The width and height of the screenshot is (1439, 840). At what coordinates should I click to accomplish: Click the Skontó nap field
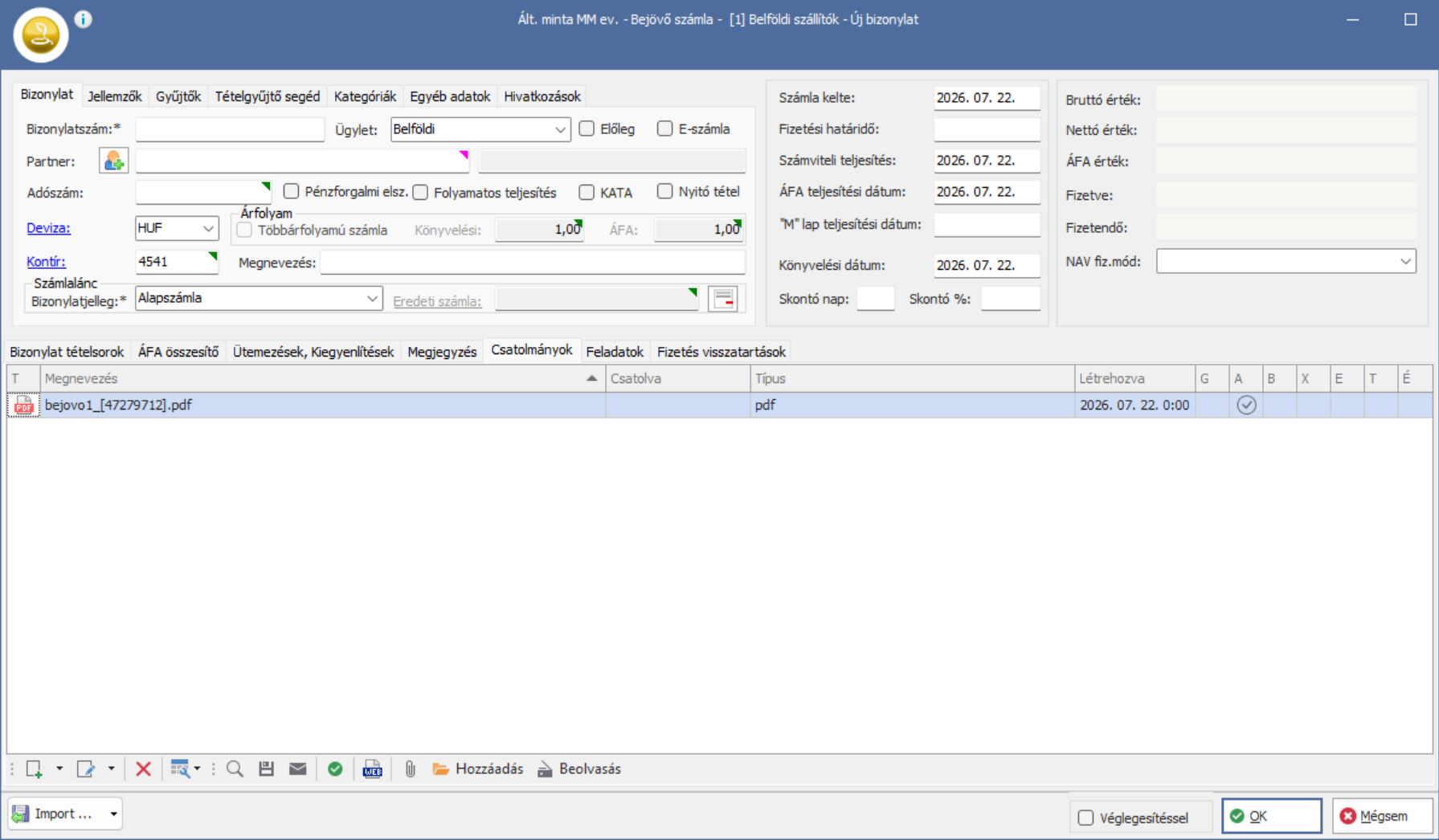875,299
